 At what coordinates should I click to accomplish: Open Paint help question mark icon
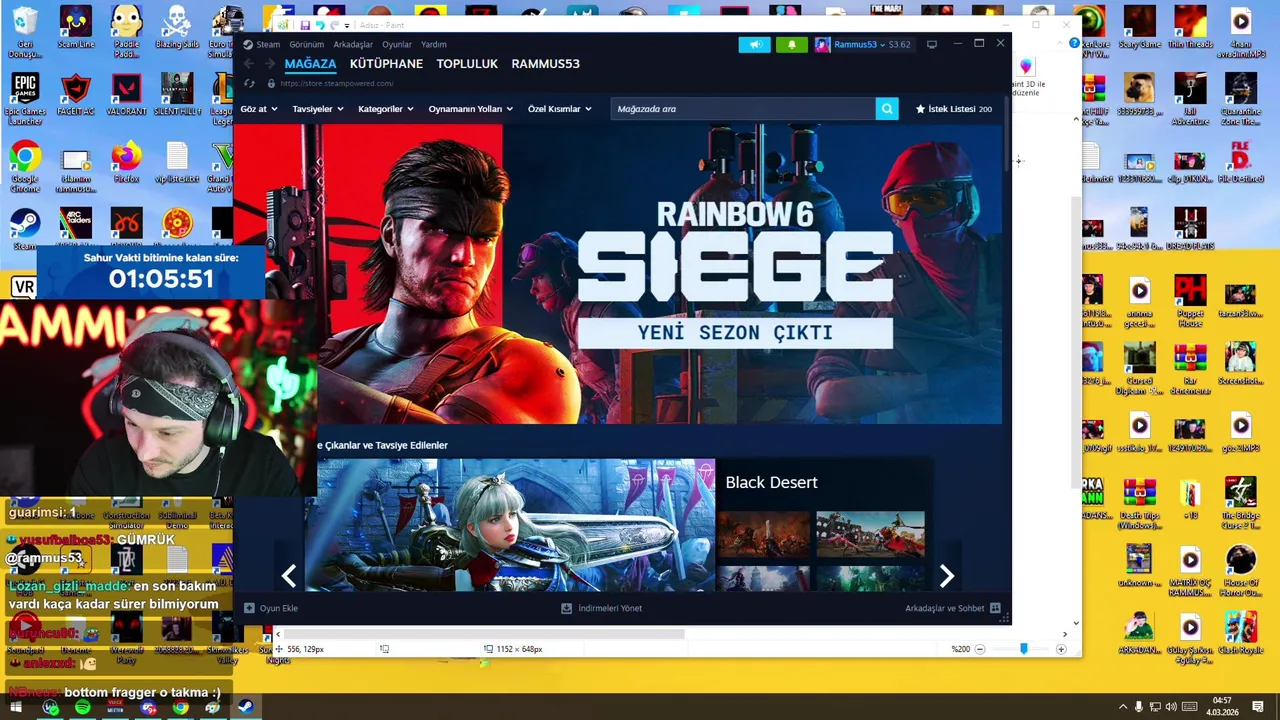point(1074,43)
